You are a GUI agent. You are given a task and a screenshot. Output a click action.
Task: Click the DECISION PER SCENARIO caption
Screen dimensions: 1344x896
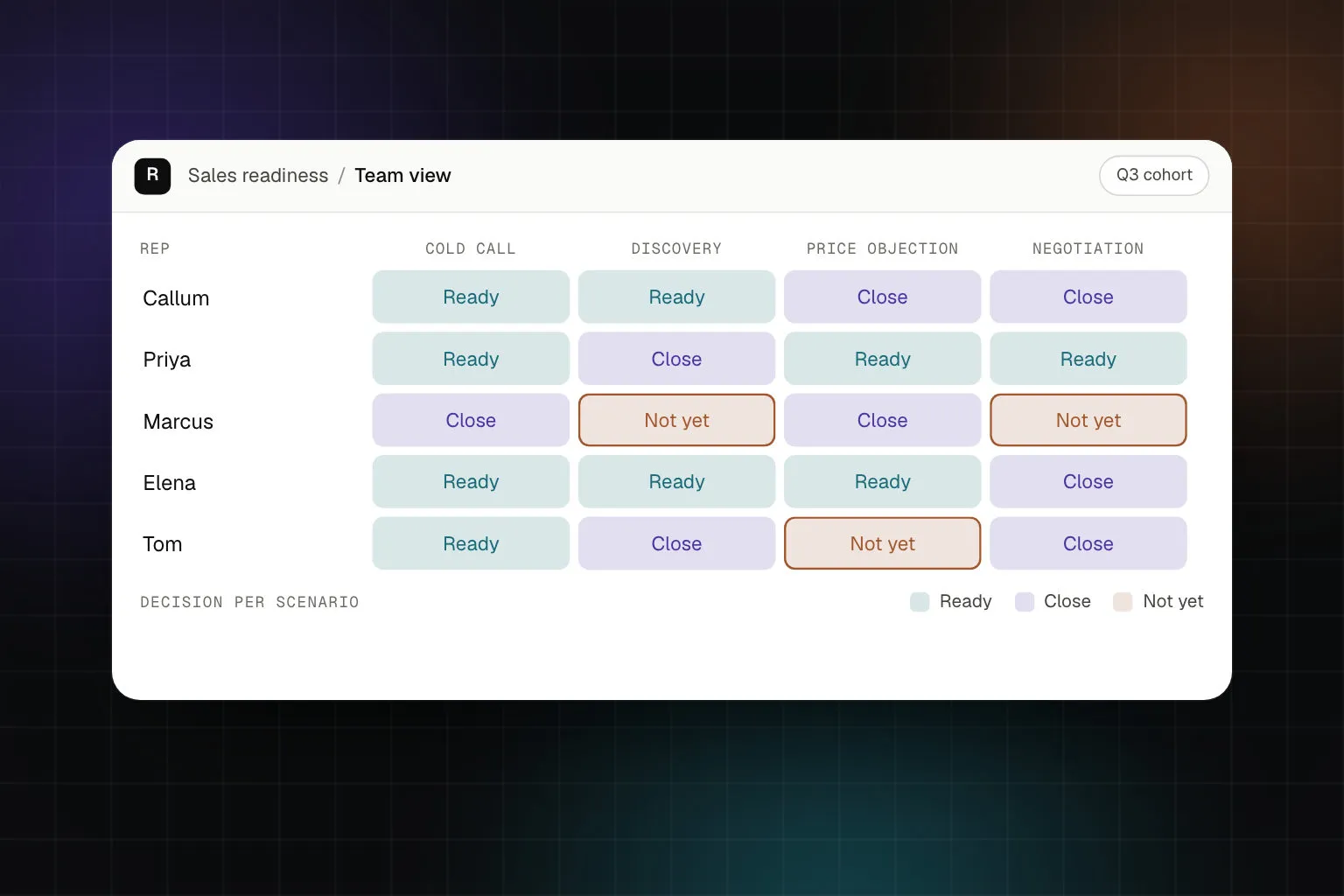point(249,602)
